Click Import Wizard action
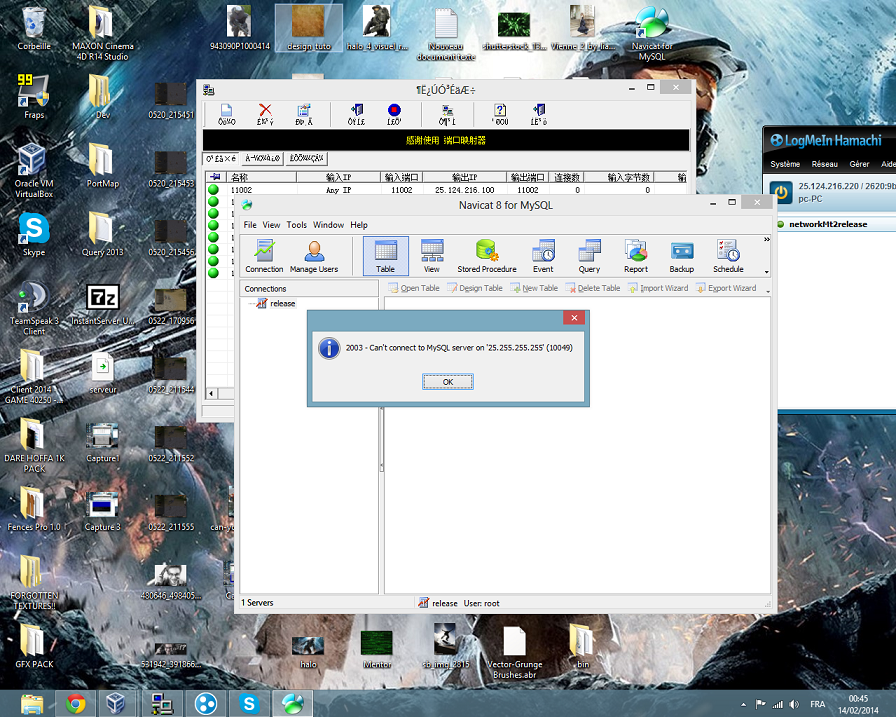The height and width of the screenshot is (717, 896). pyautogui.click(x=658, y=288)
